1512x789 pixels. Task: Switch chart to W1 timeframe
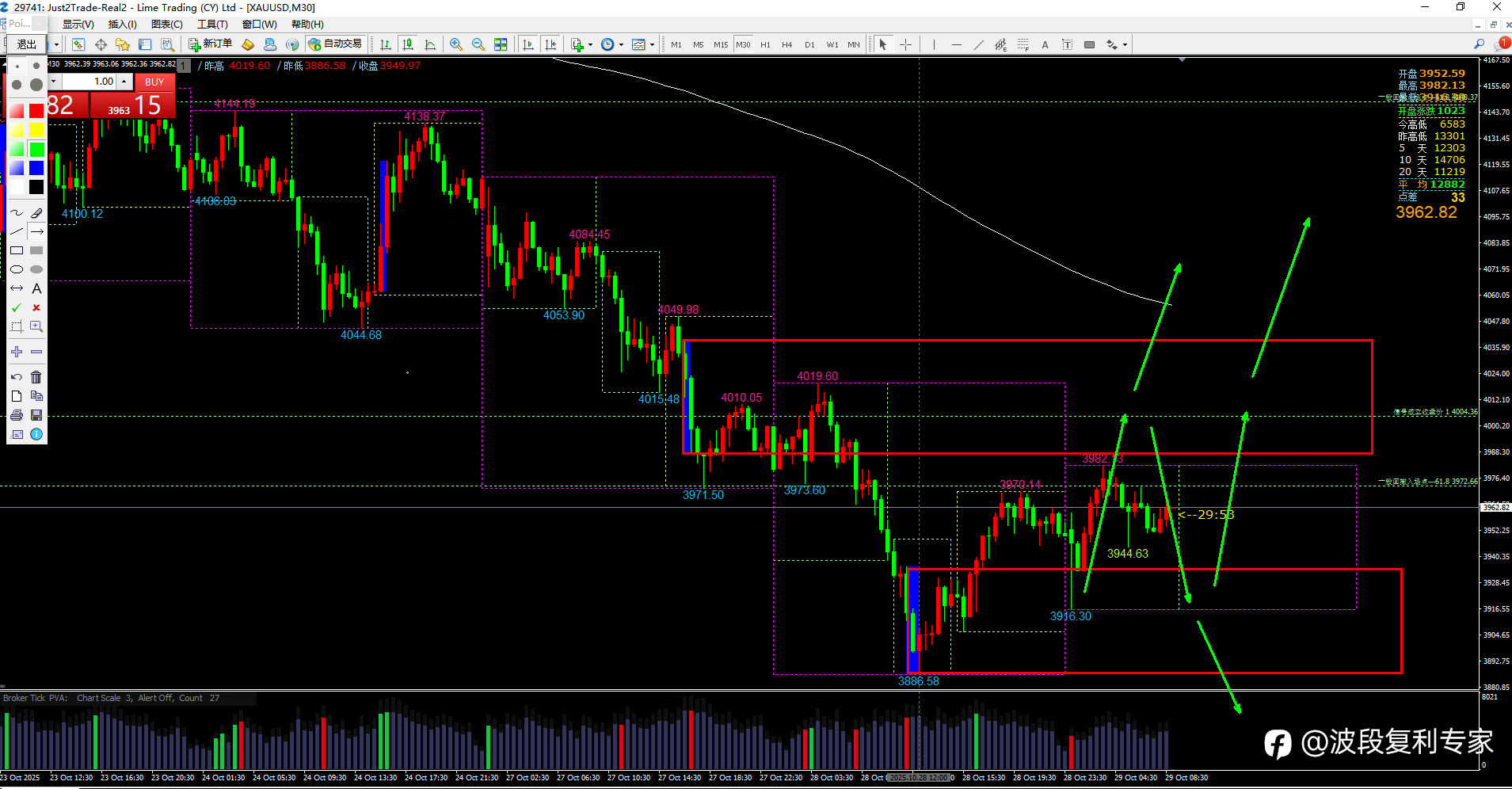pyautogui.click(x=832, y=44)
